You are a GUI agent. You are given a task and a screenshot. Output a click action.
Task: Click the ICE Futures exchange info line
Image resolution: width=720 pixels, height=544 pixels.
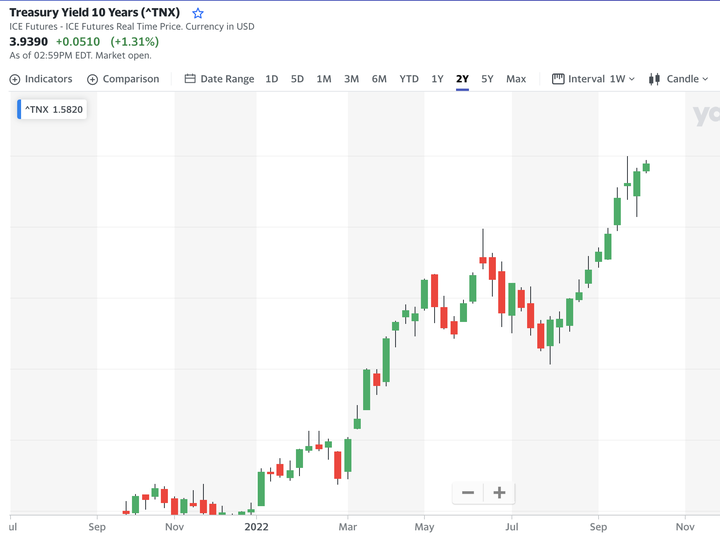point(132,27)
